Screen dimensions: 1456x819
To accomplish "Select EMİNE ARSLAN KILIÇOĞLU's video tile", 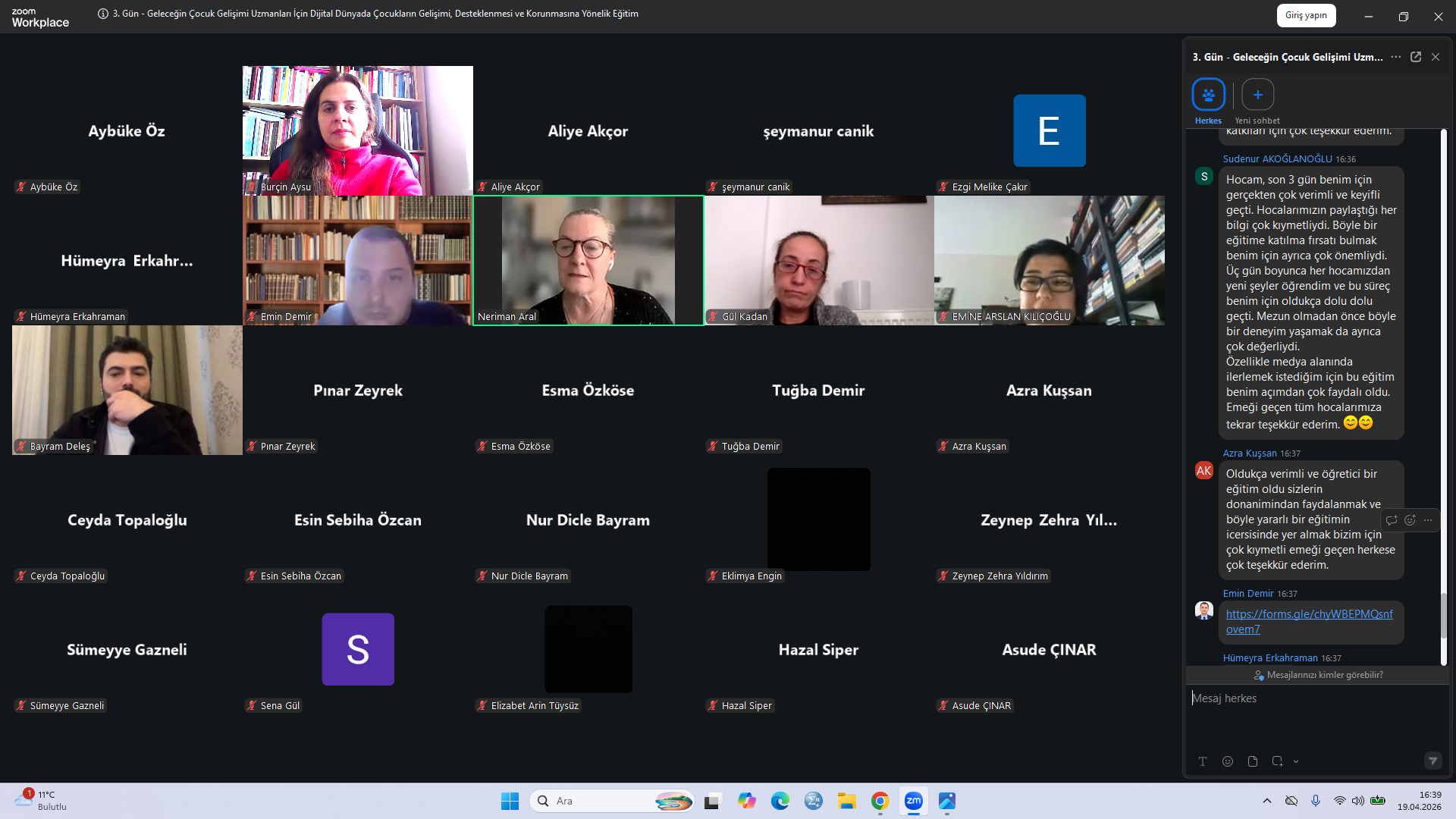I will pos(1050,260).
